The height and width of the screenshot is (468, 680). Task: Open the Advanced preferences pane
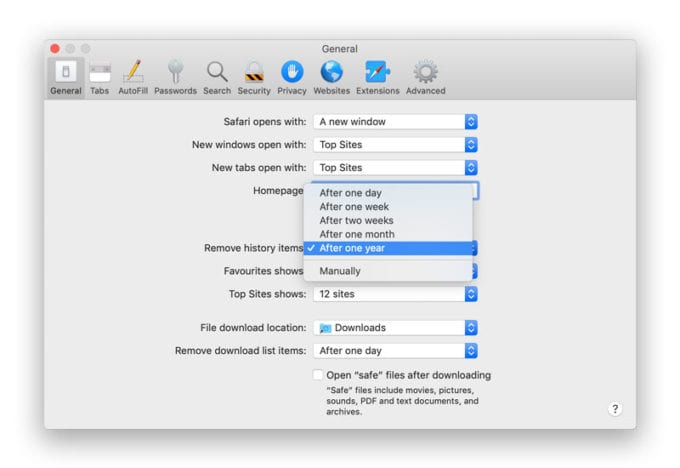click(425, 77)
